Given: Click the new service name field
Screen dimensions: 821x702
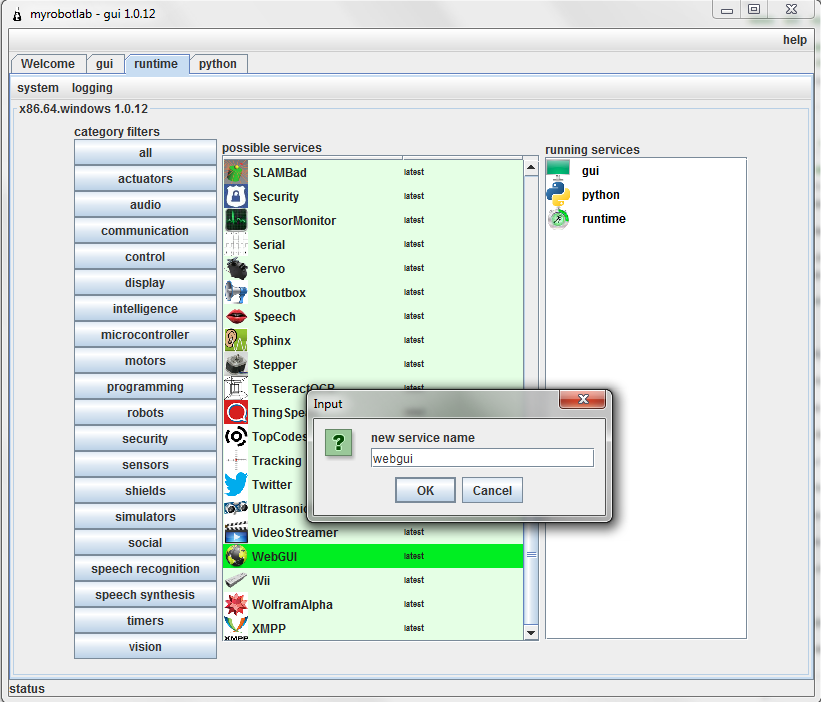Looking at the screenshot, I should [482, 458].
